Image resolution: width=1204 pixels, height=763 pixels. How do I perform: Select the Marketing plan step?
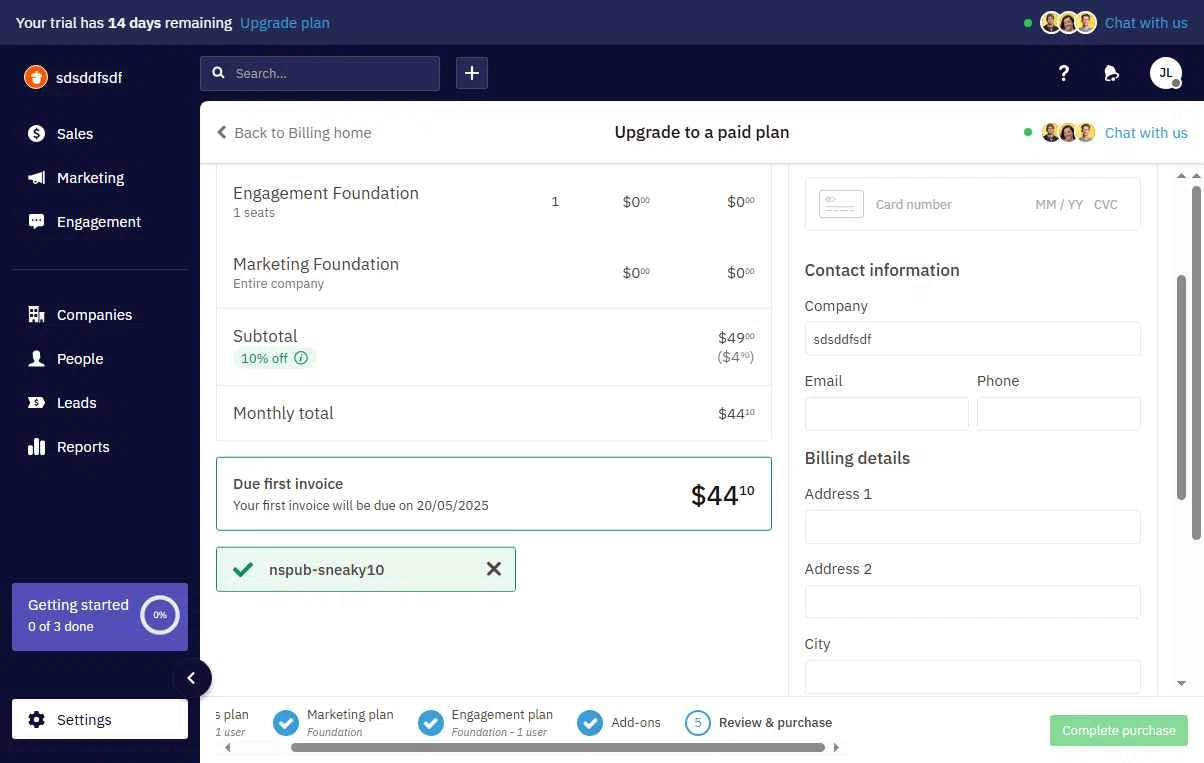pyautogui.click(x=333, y=722)
